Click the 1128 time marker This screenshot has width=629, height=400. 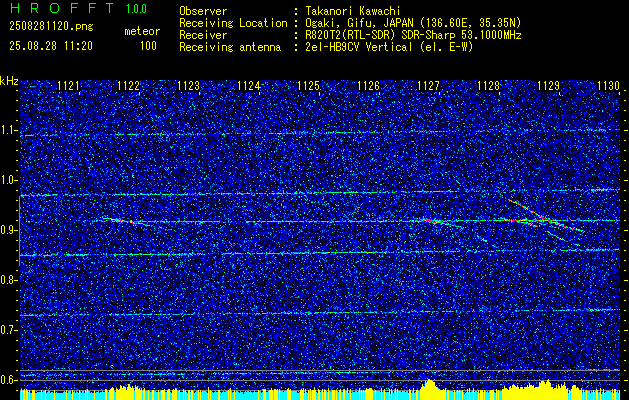(489, 86)
